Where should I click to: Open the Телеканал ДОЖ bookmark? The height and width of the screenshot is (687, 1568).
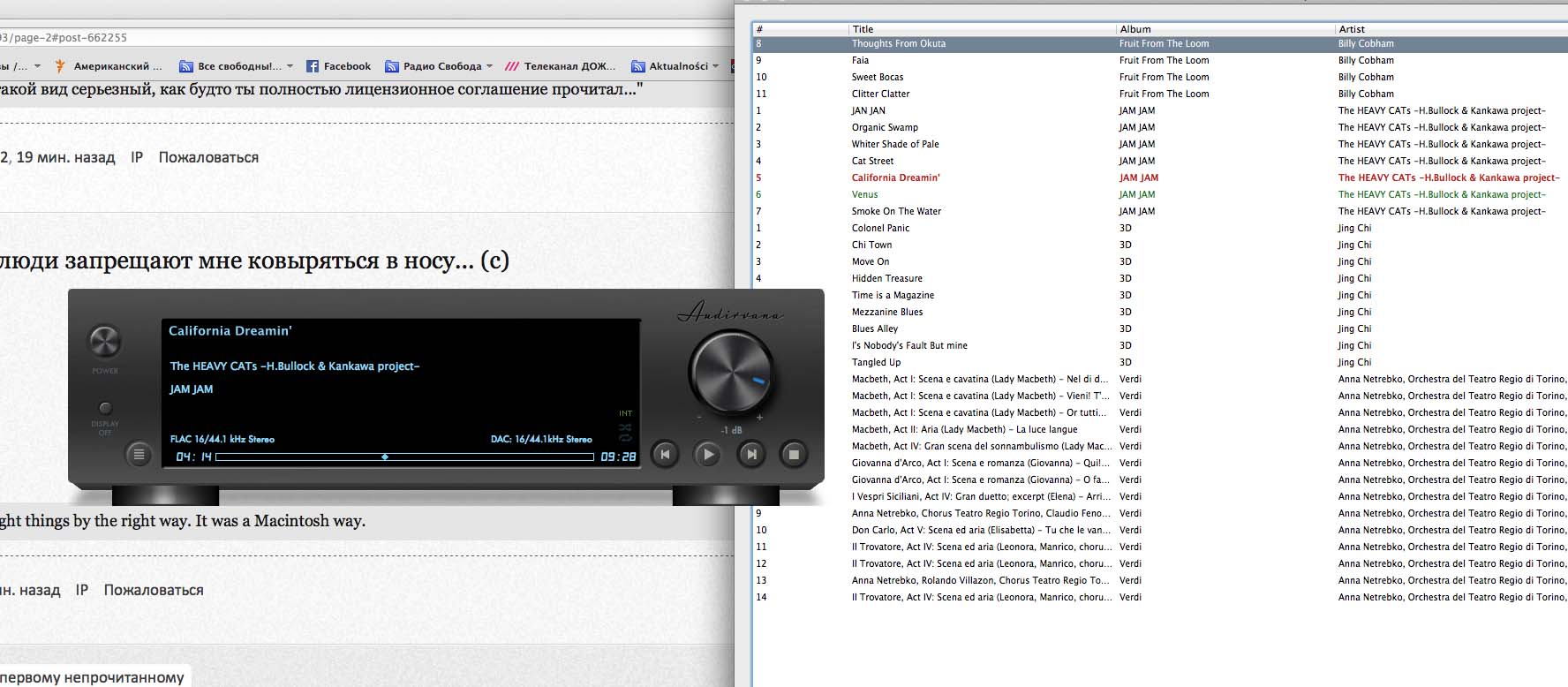561,66
